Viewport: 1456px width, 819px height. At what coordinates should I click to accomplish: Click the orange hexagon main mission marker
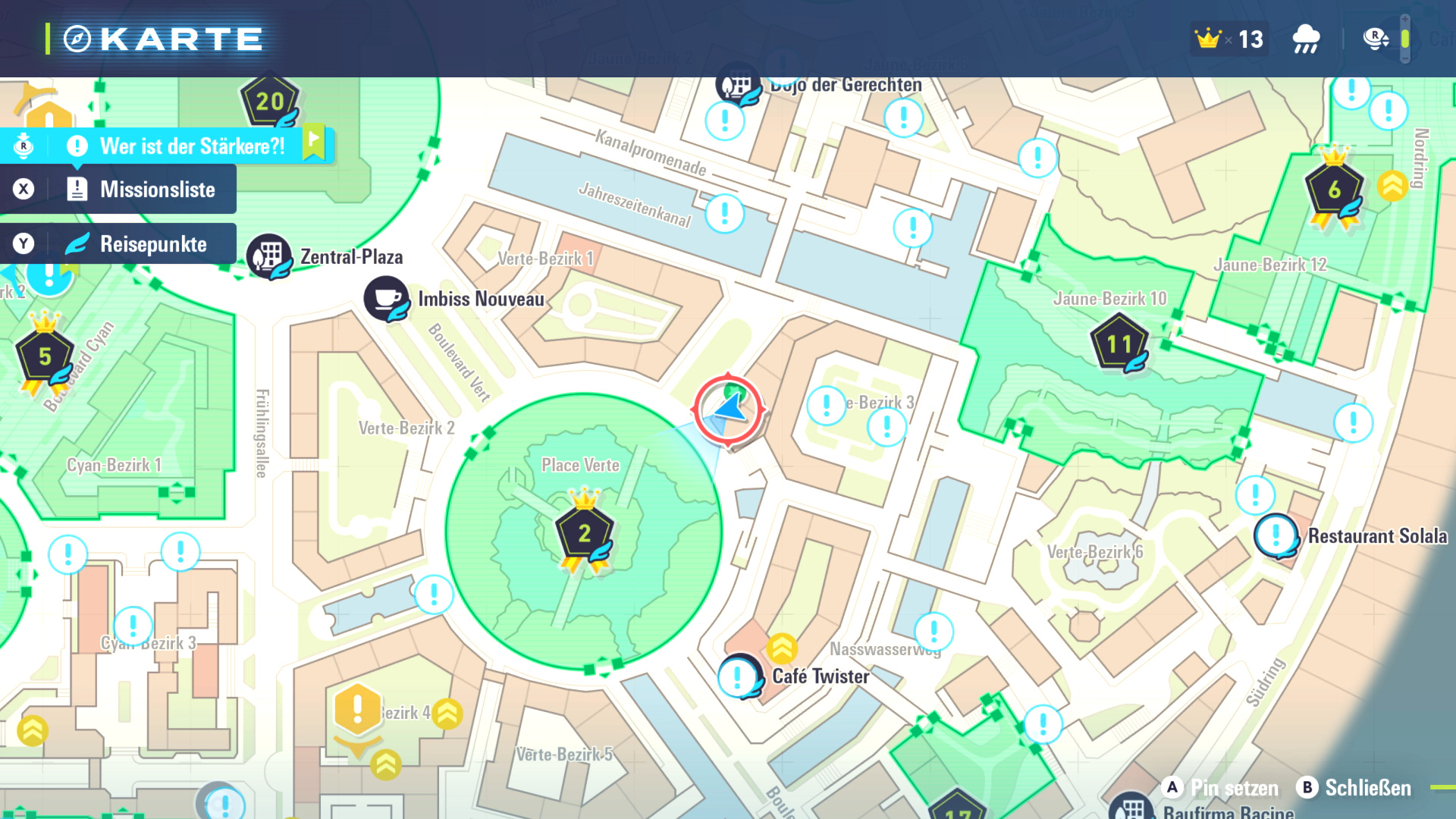tap(356, 710)
